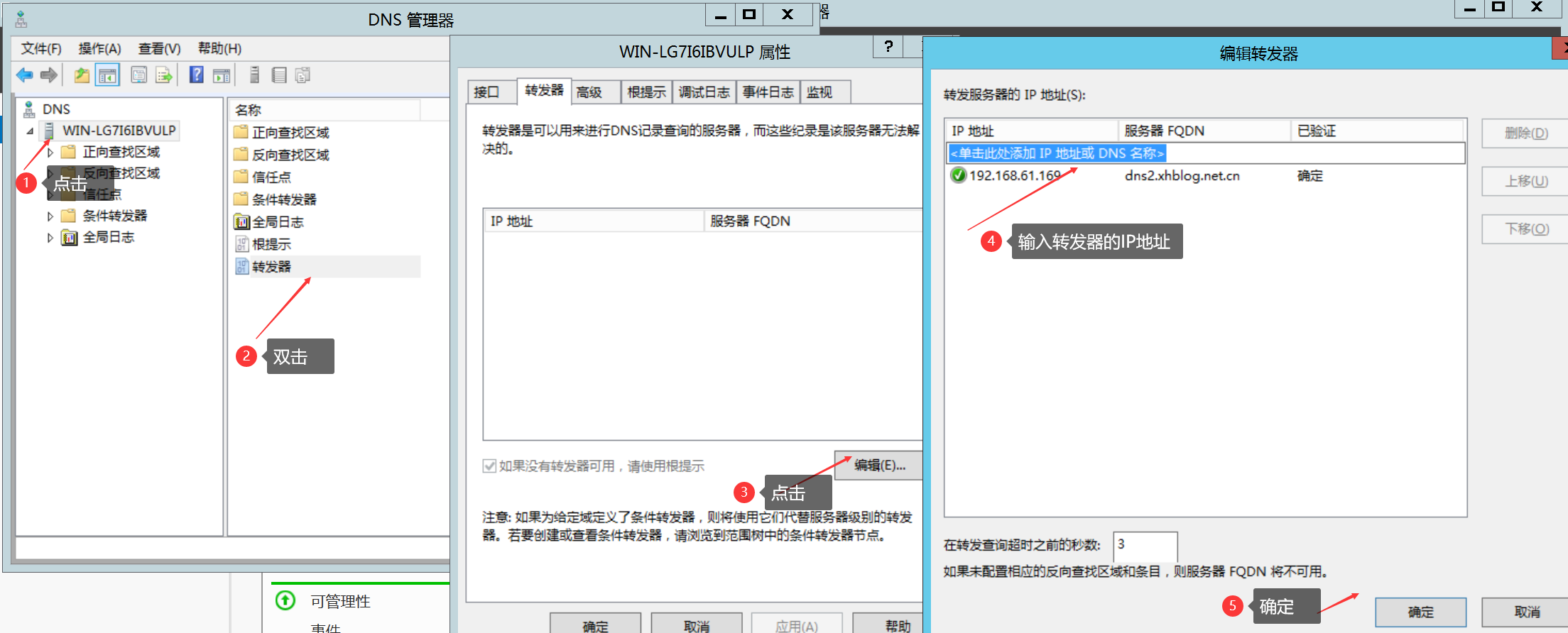Click the record list toolbar icon
1568x633 pixels.
tap(279, 75)
